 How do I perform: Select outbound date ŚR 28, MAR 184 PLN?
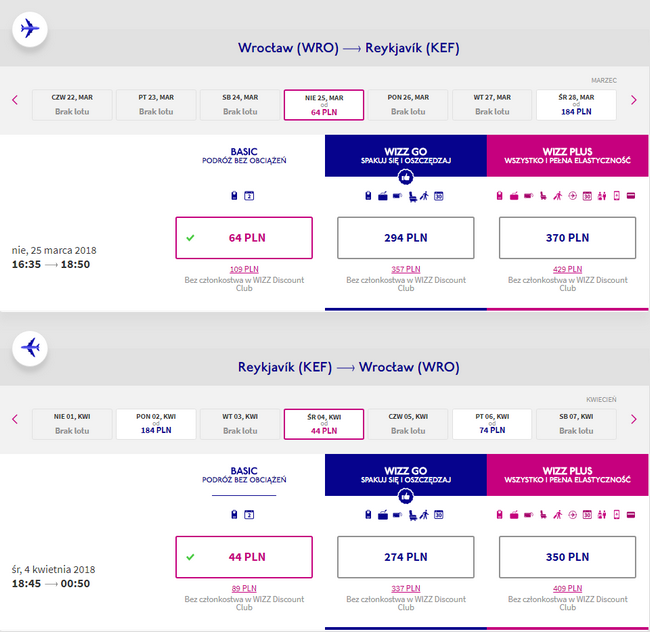[x=576, y=105]
